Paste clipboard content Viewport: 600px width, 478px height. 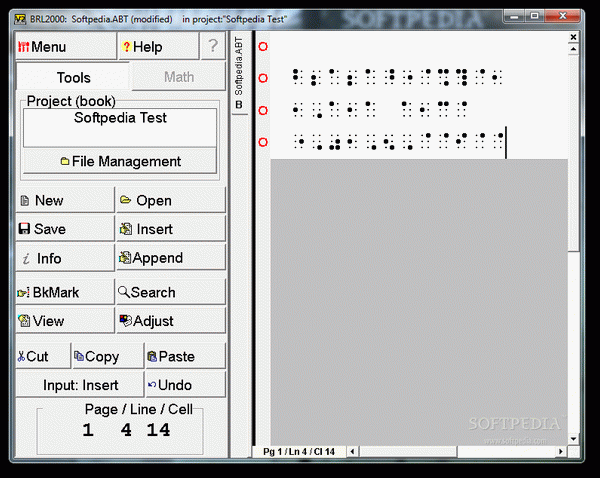coord(186,356)
